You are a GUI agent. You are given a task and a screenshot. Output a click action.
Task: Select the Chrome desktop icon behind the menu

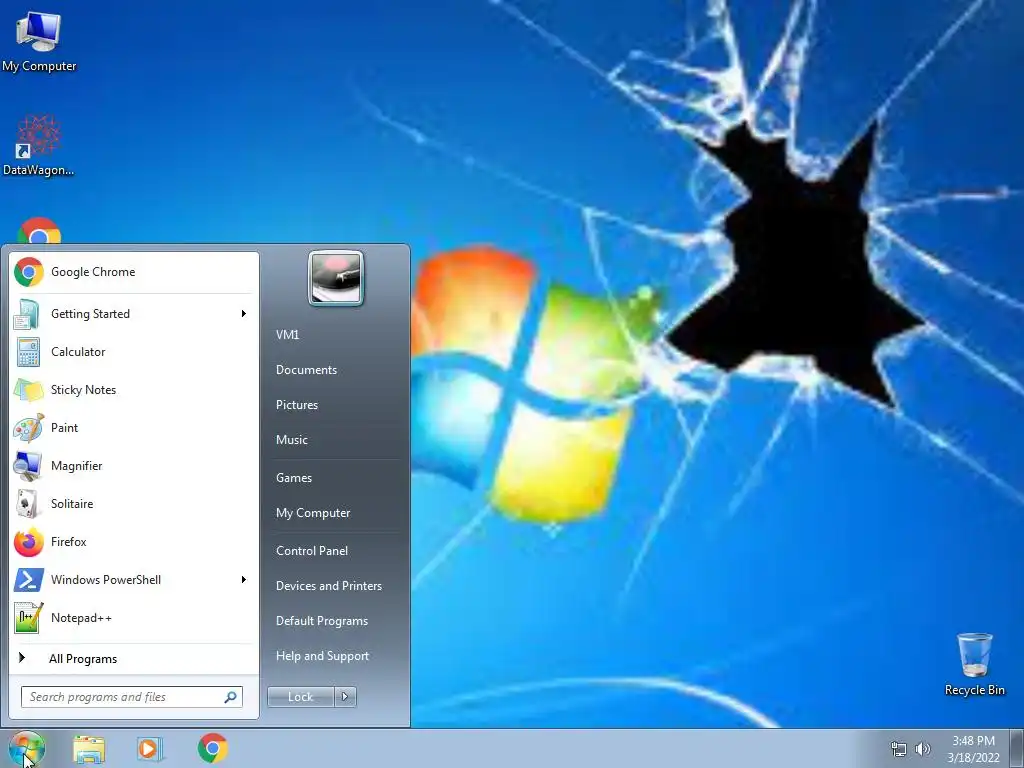click(39, 231)
